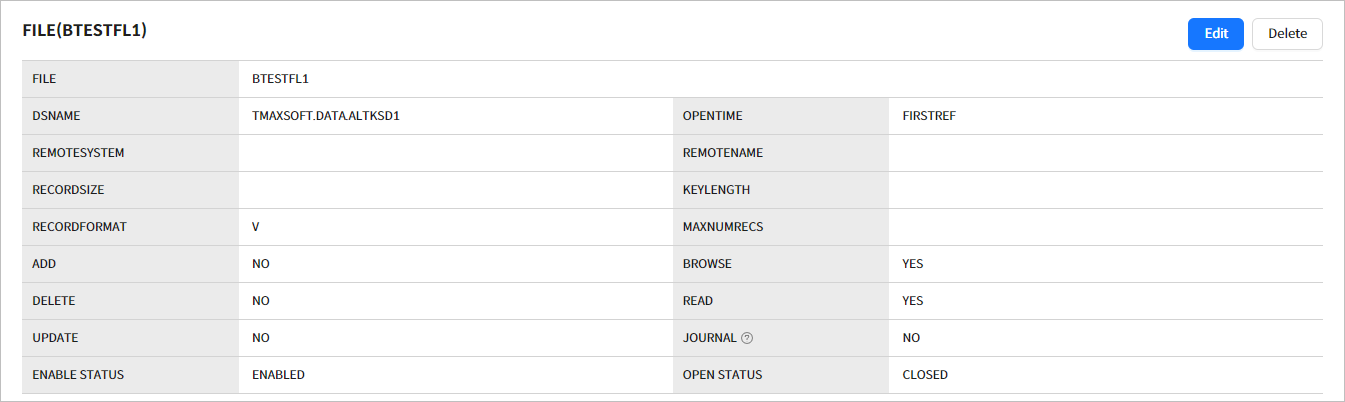The width and height of the screenshot is (1345, 402).
Task: Click the FILE value BTESTFL1
Action: click(280, 79)
